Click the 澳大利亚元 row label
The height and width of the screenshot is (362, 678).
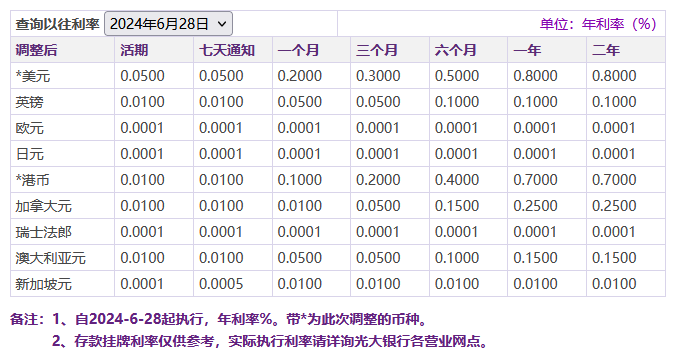(x=51, y=258)
